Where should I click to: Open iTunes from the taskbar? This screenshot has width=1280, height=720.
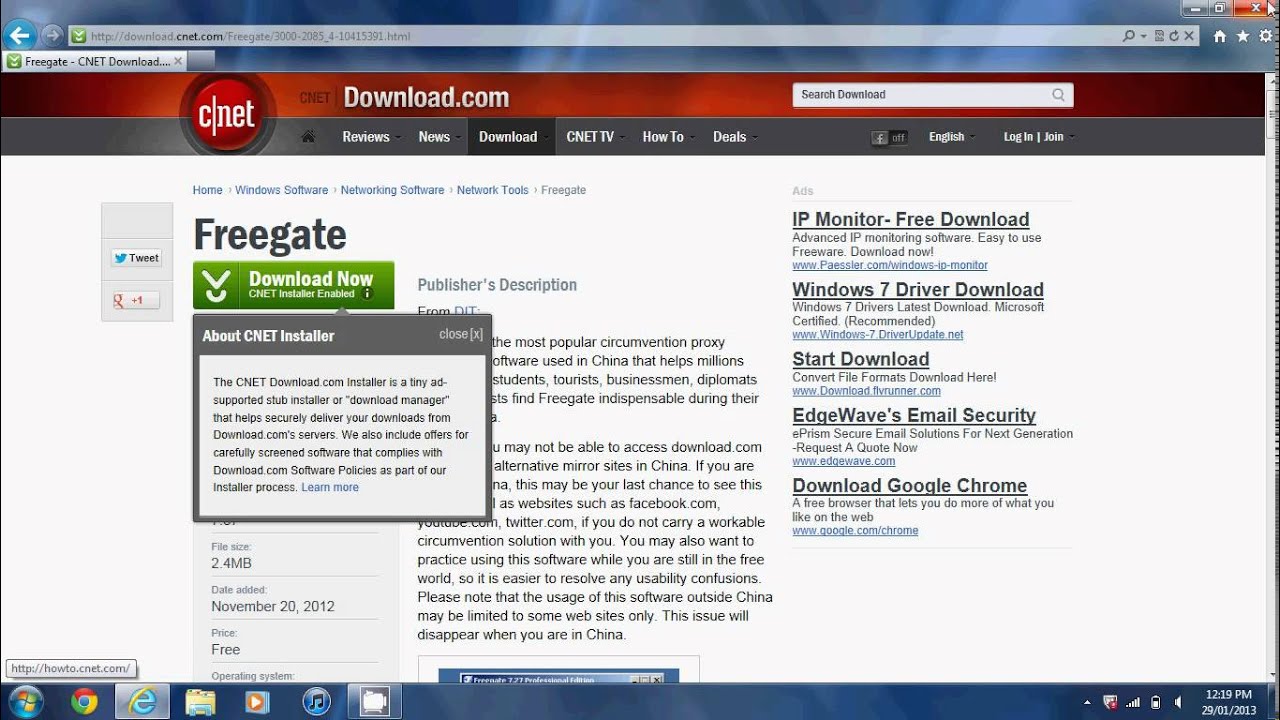pos(316,702)
